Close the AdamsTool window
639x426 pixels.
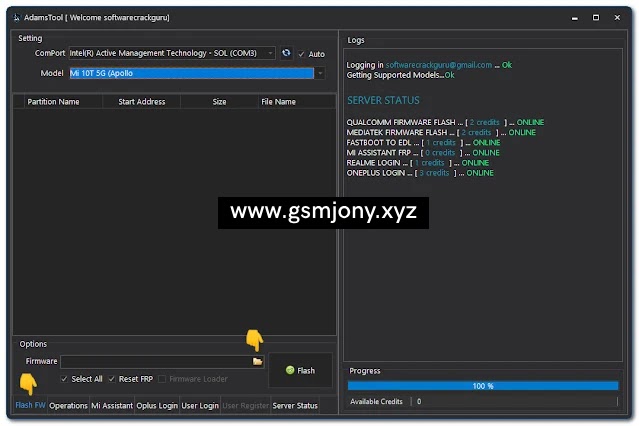[x=617, y=18]
